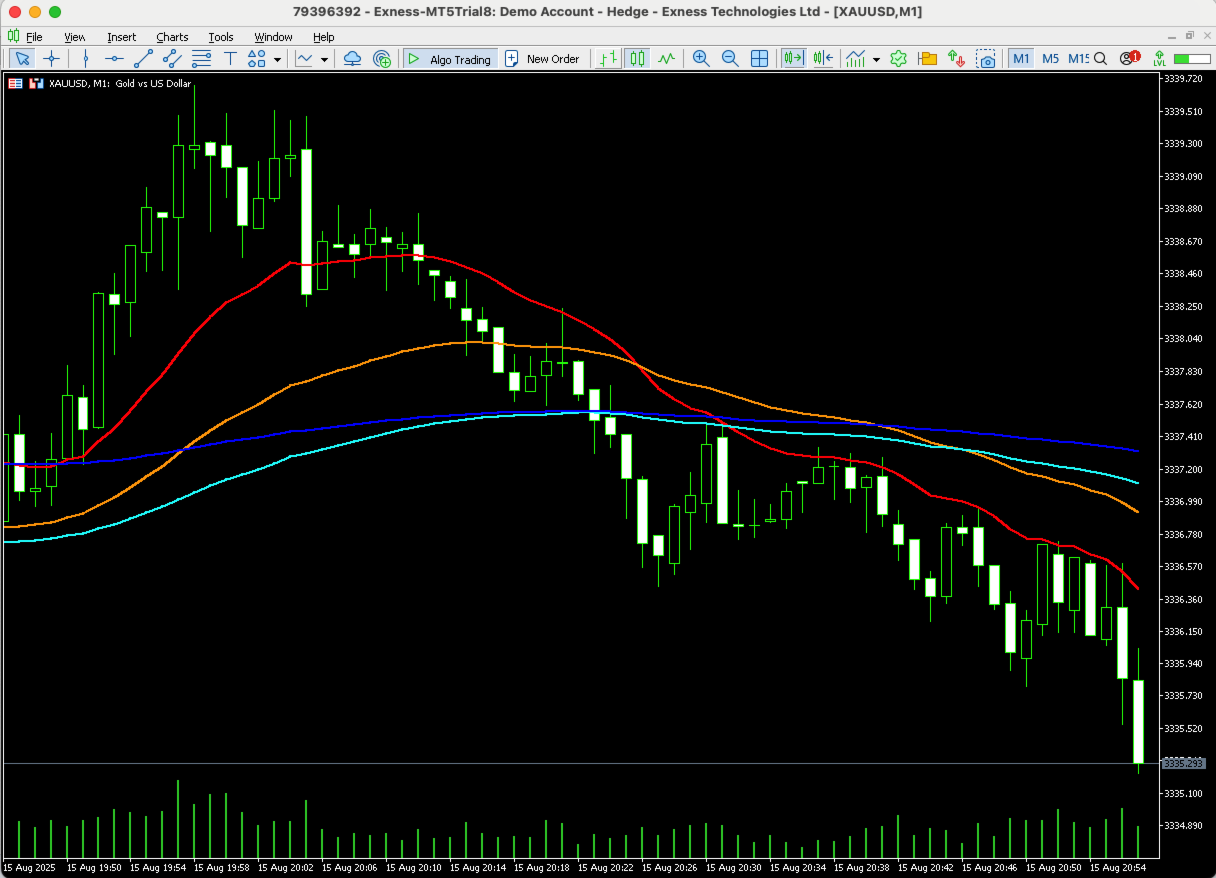Click the green badge icon
1216x878 pixels.
pos(899,59)
